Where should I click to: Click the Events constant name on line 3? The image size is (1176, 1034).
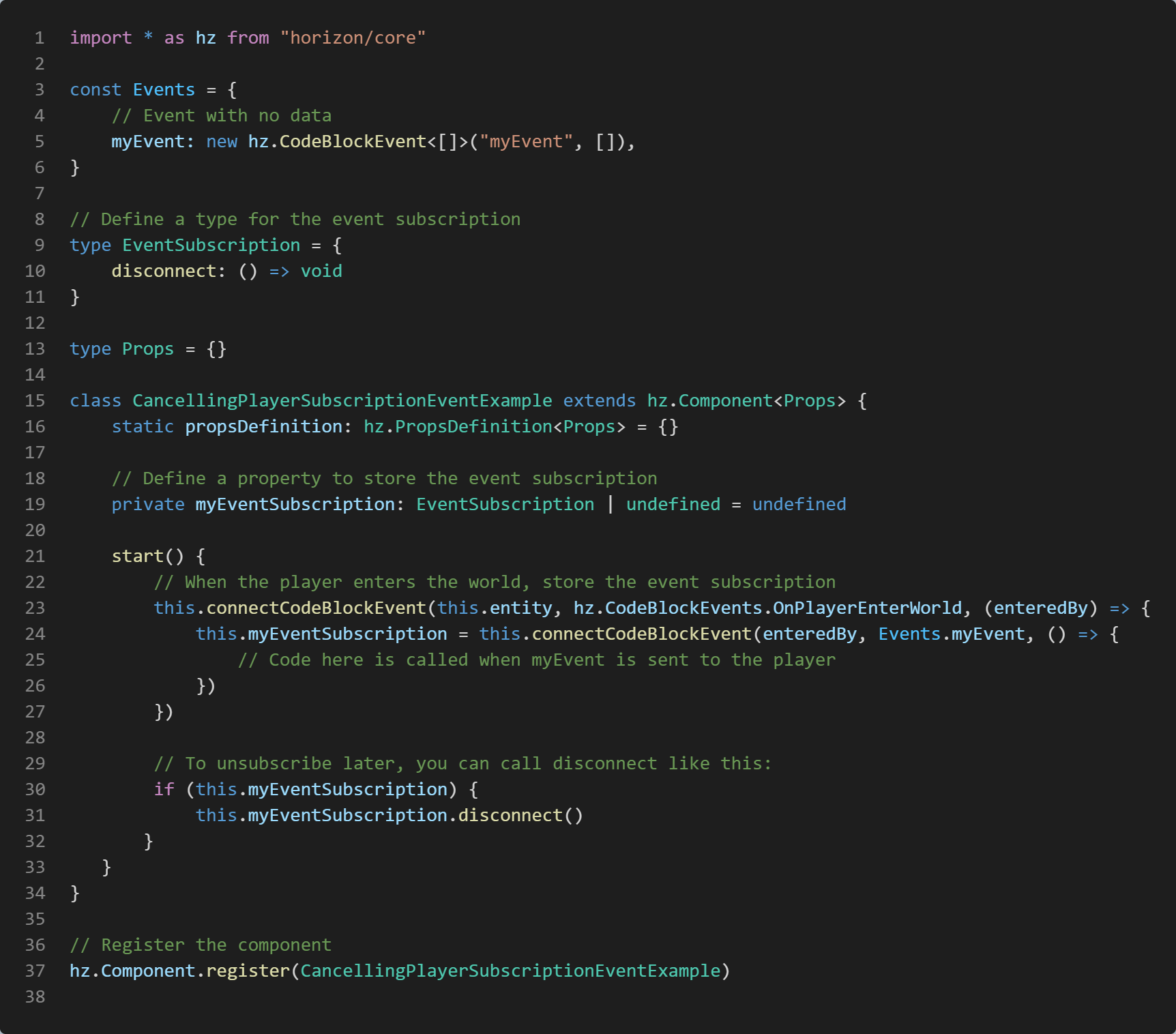164,89
